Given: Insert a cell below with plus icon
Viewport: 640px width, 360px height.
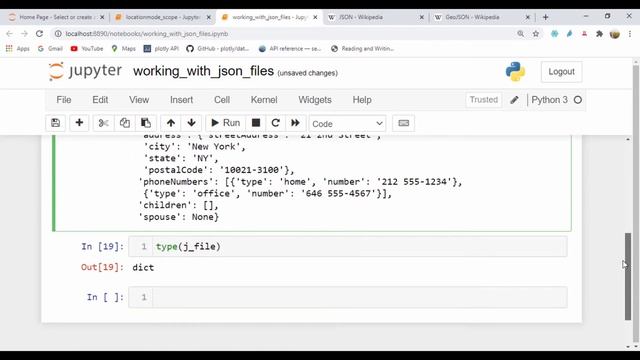Looking at the screenshot, I should coord(79,123).
